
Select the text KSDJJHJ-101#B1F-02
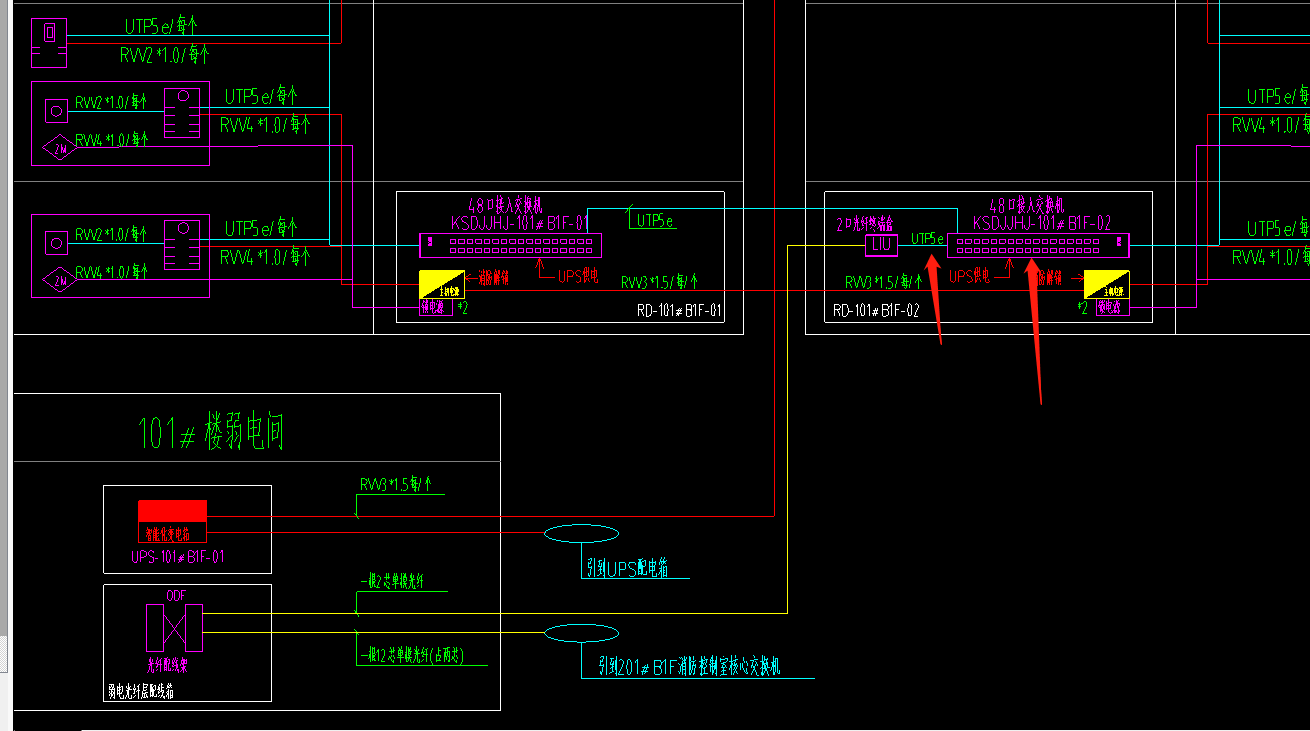click(1041, 223)
